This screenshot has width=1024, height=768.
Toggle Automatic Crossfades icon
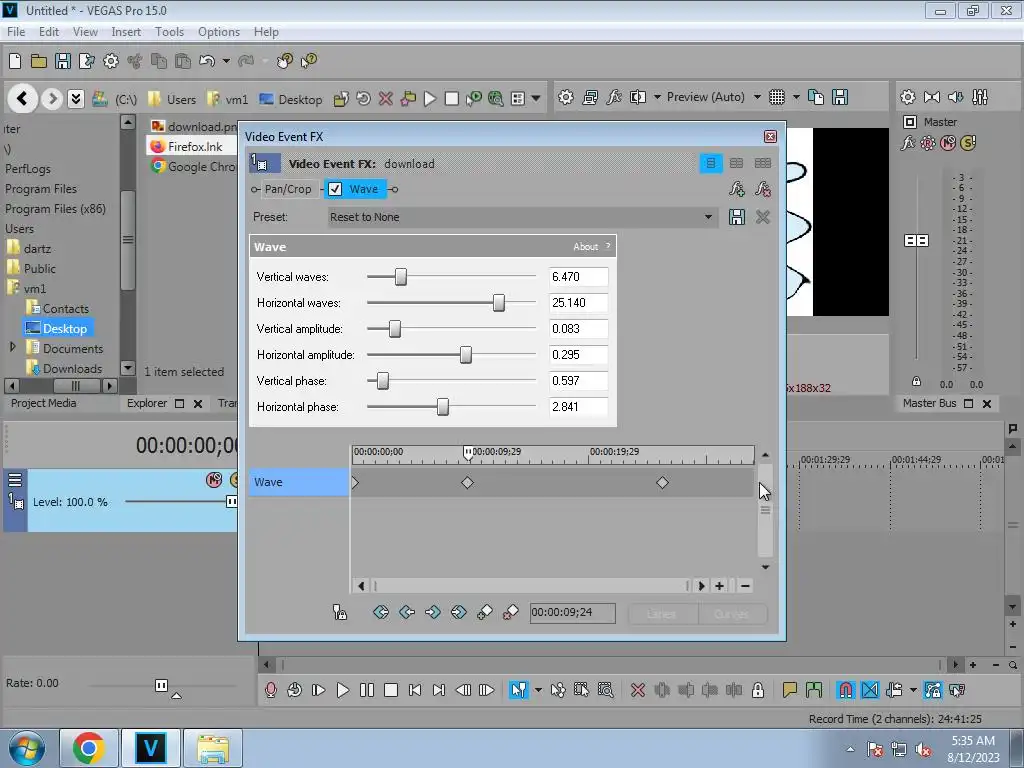pyautogui.click(x=870, y=690)
